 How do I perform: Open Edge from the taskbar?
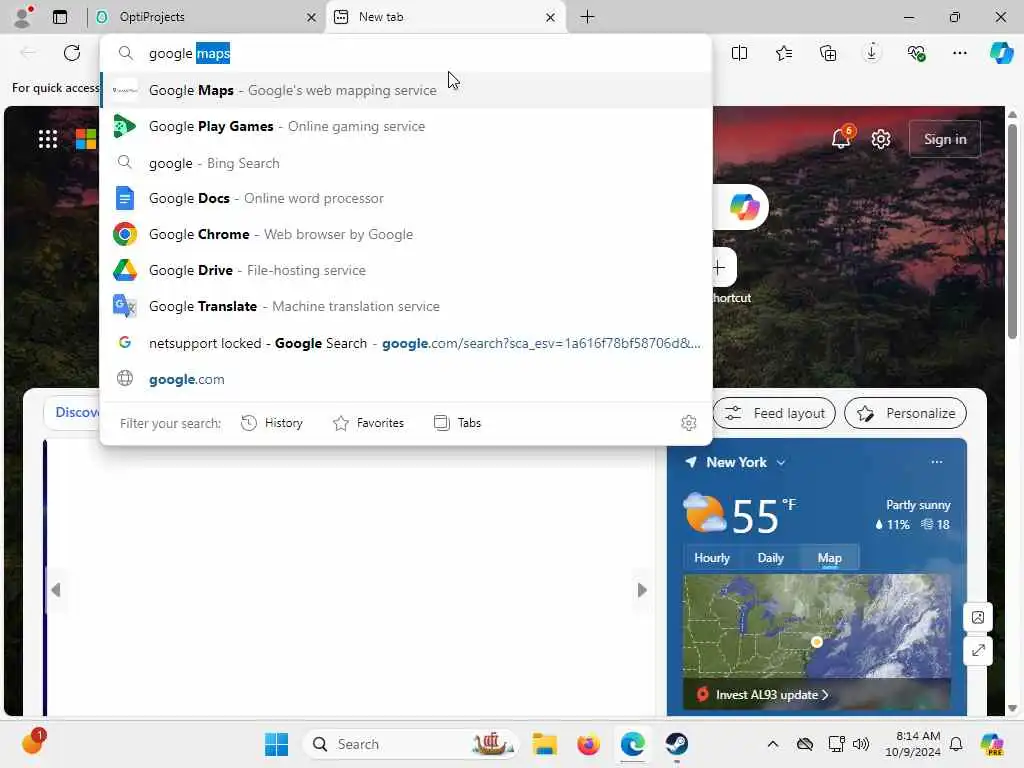point(632,744)
